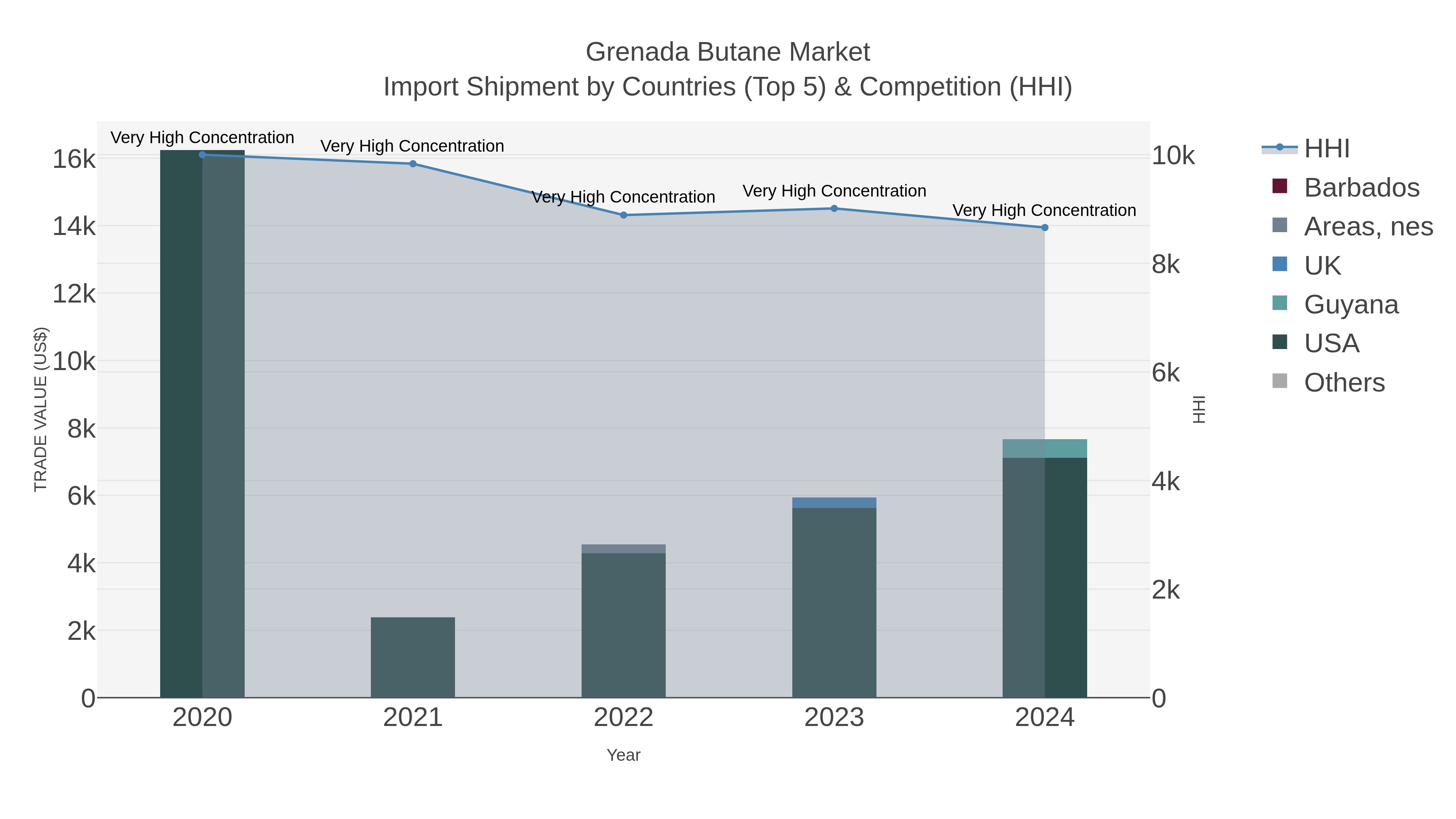Click the 4k left axis tick label
The width and height of the screenshot is (1456, 819).
pyautogui.click(x=81, y=563)
